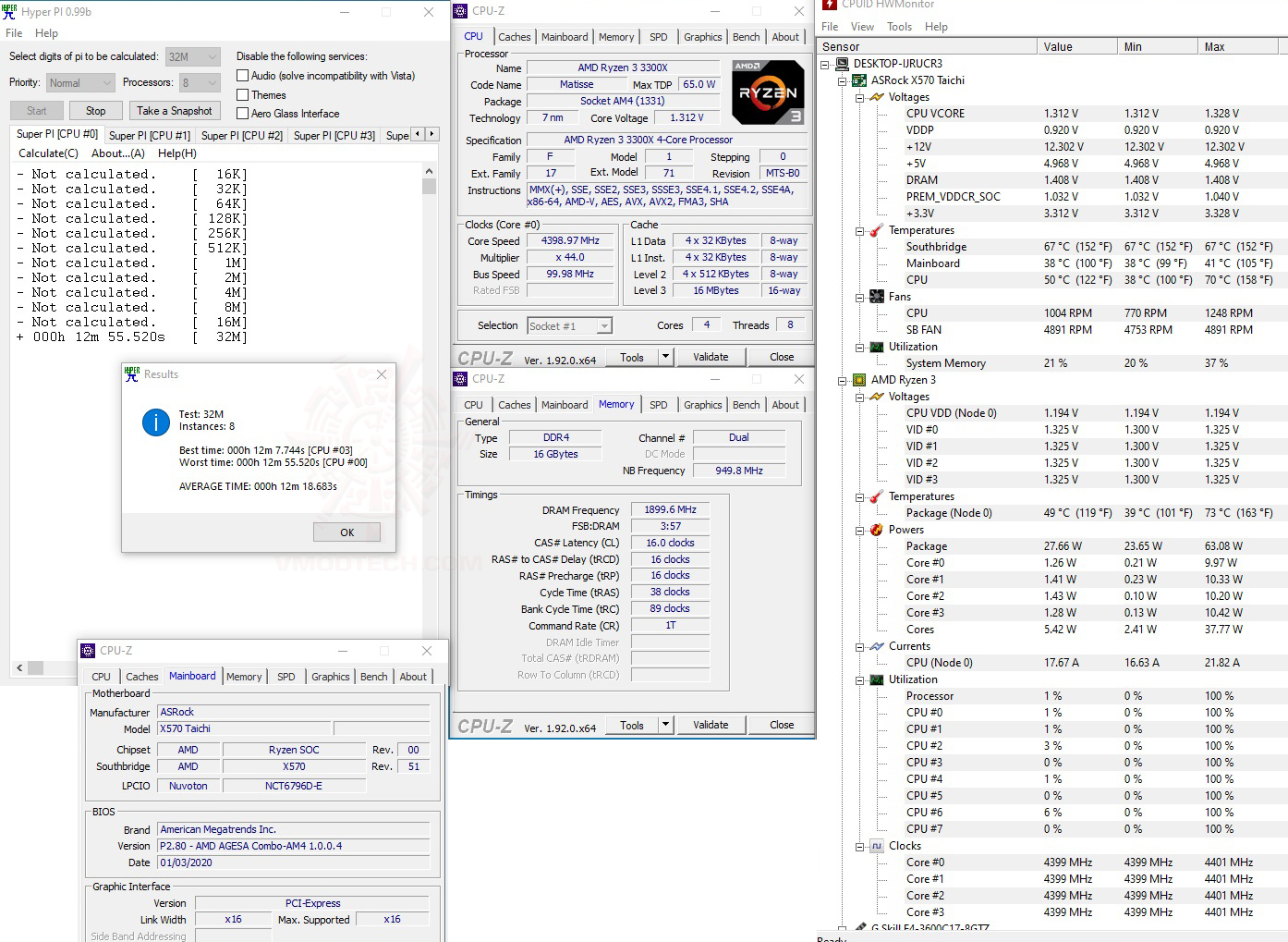Toggle the Aero Glass Interface checkbox
This screenshot has width=1288, height=942.
[243, 114]
